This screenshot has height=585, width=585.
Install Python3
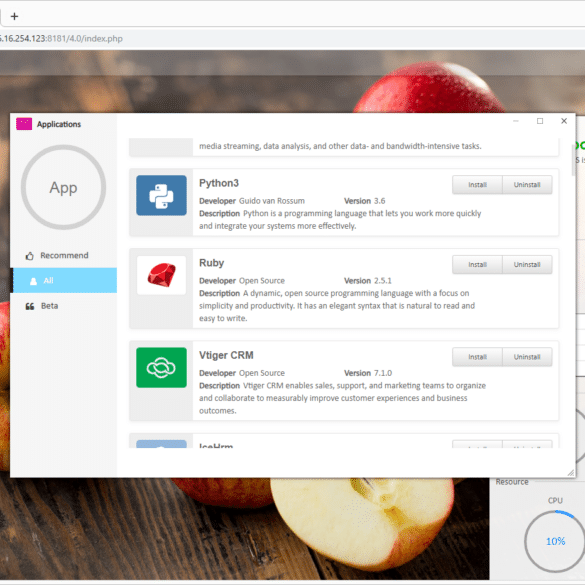click(477, 185)
